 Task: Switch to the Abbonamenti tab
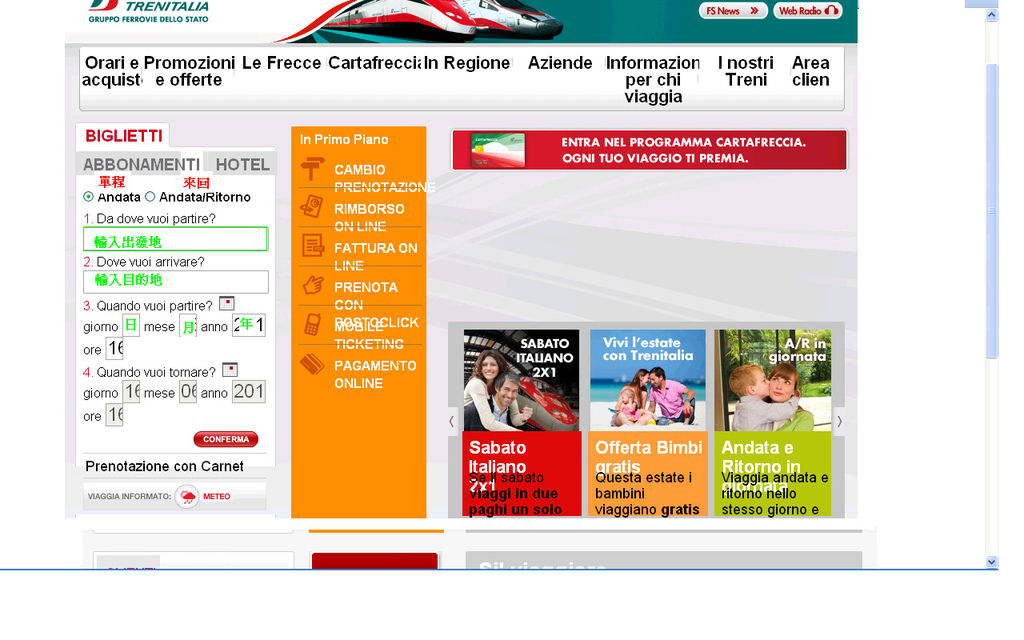[141, 165]
